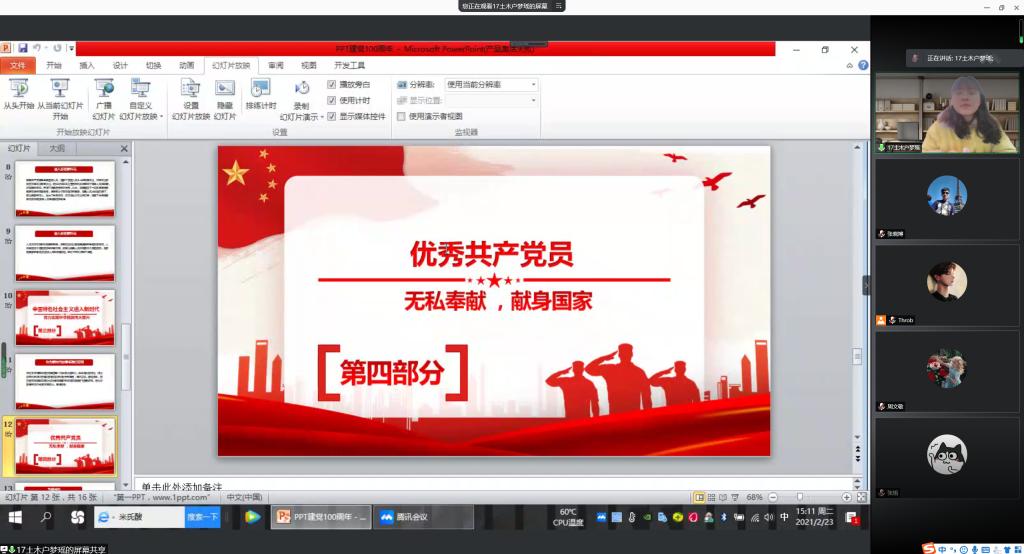Viewport: 1024px width, 554px height.
Task: Enable Use Presenter View (使用演示者视图) checkbox
Action: pyautogui.click(x=401, y=116)
